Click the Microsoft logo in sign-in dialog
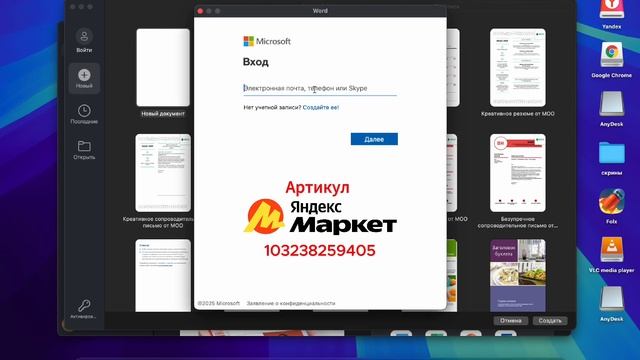The width and height of the screenshot is (640, 360). (x=267, y=41)
